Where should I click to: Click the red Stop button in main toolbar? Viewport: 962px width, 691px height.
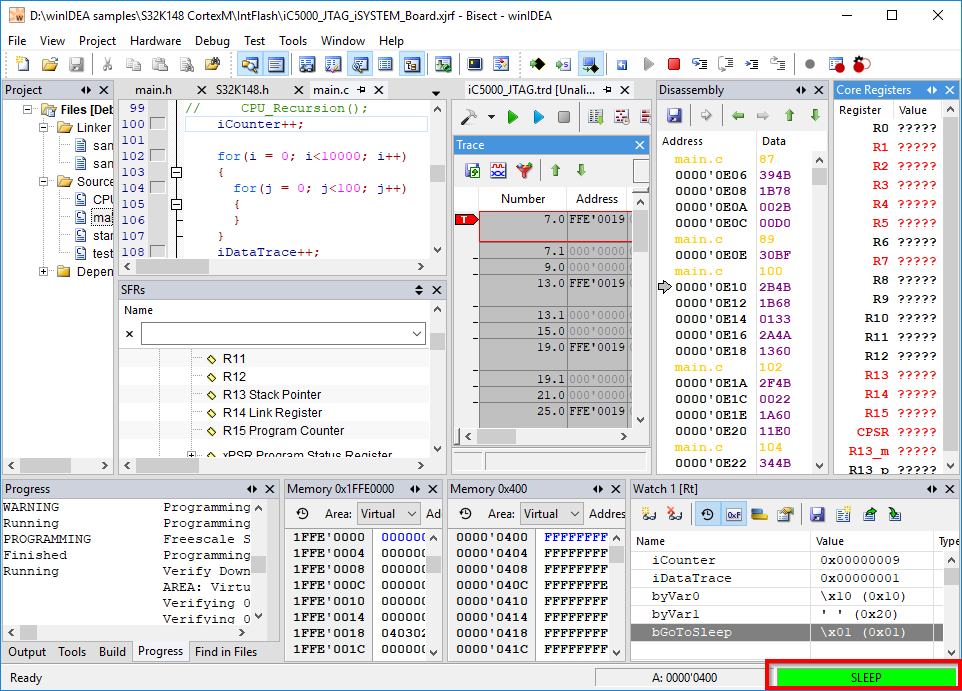coord(674,64)
